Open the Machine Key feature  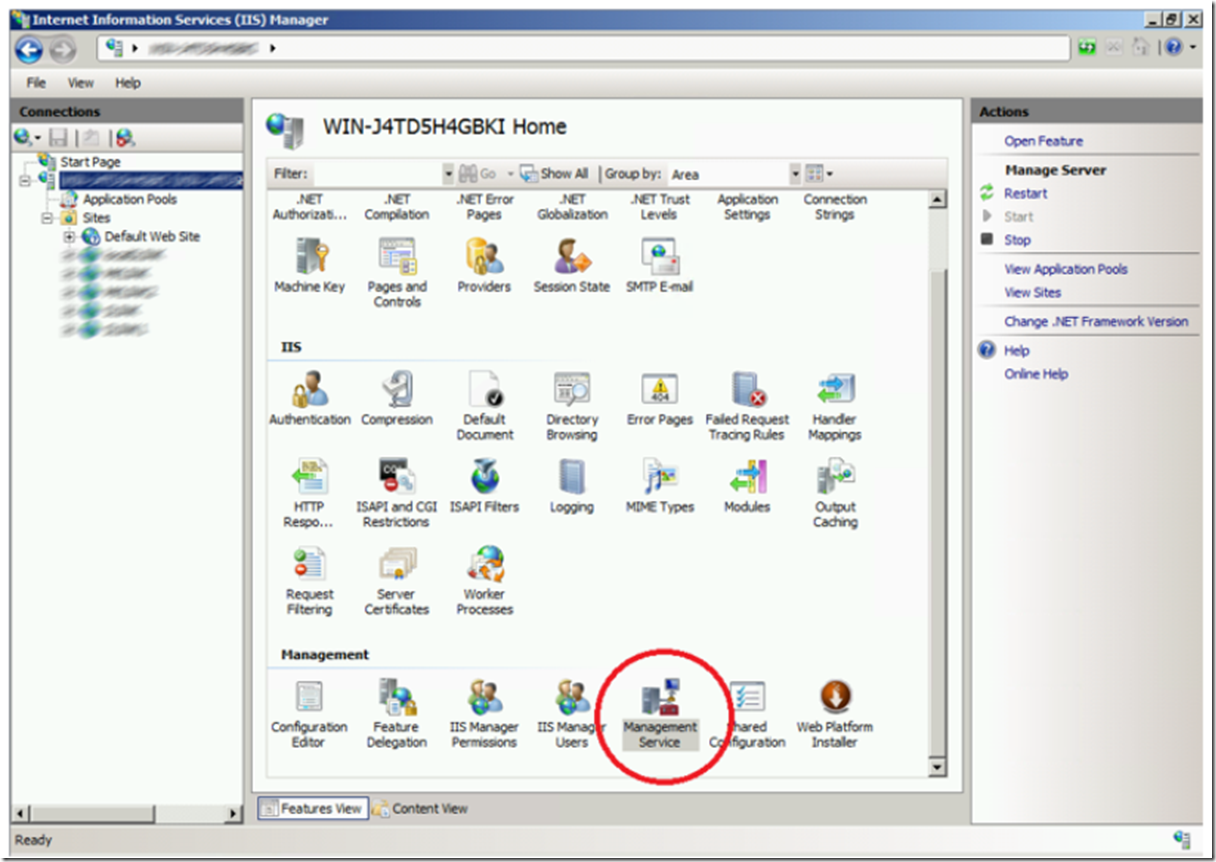pyautogui.click(x=309, y=266)
